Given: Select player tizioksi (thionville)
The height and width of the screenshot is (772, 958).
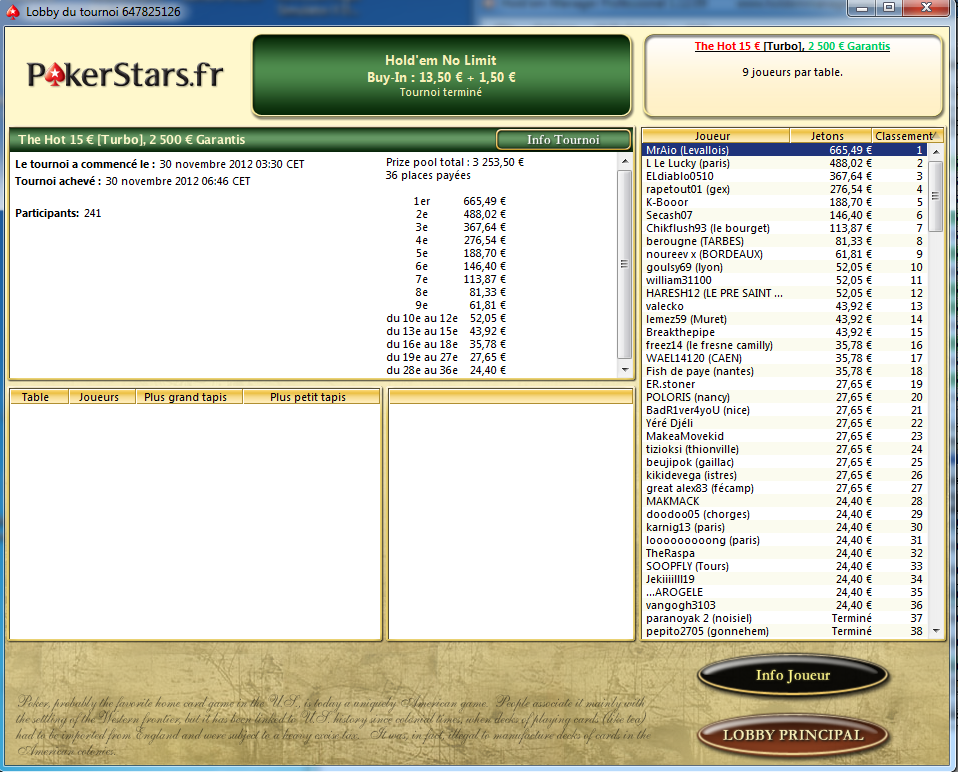Looking at the screenshot, I should tap(785, 450).
